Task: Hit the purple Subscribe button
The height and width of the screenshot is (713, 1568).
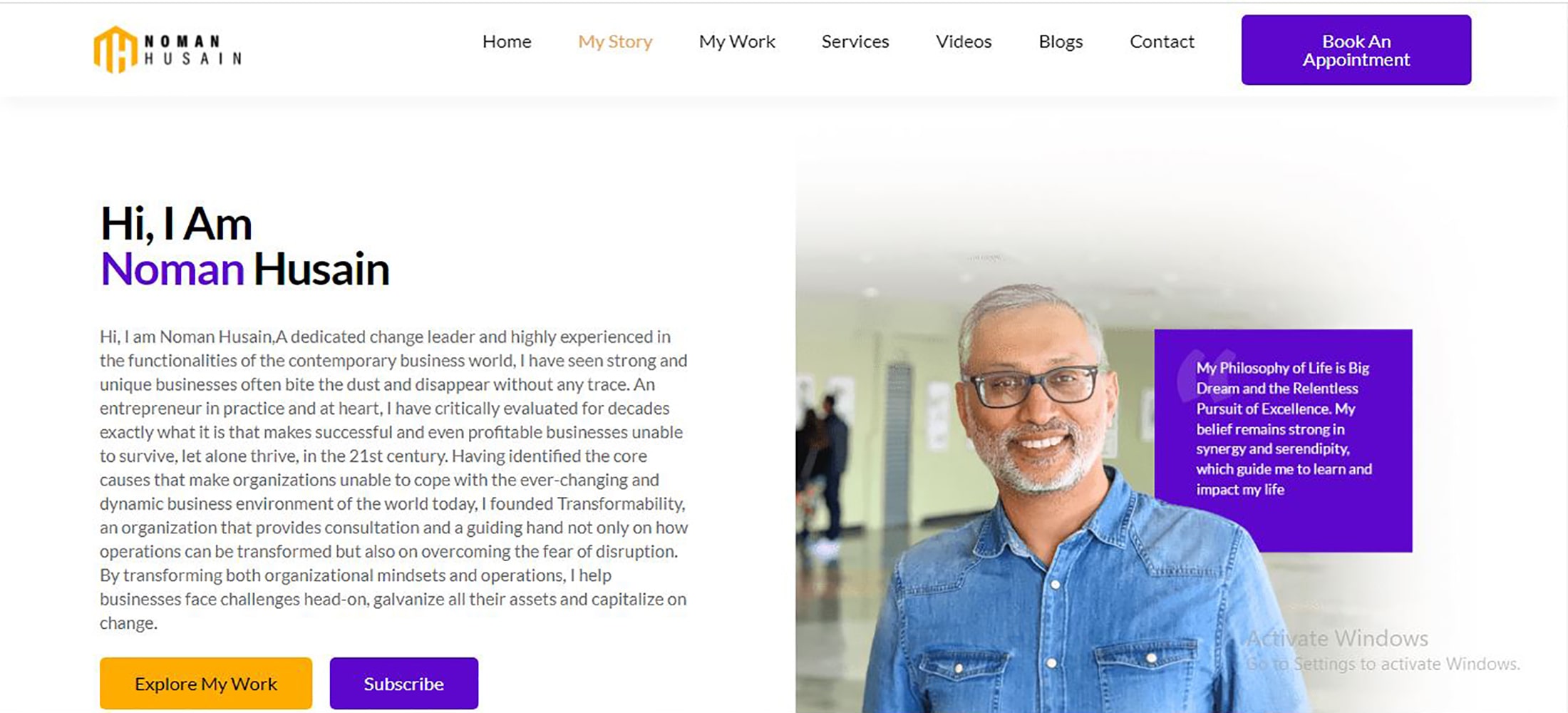Action: pos(404,684)
